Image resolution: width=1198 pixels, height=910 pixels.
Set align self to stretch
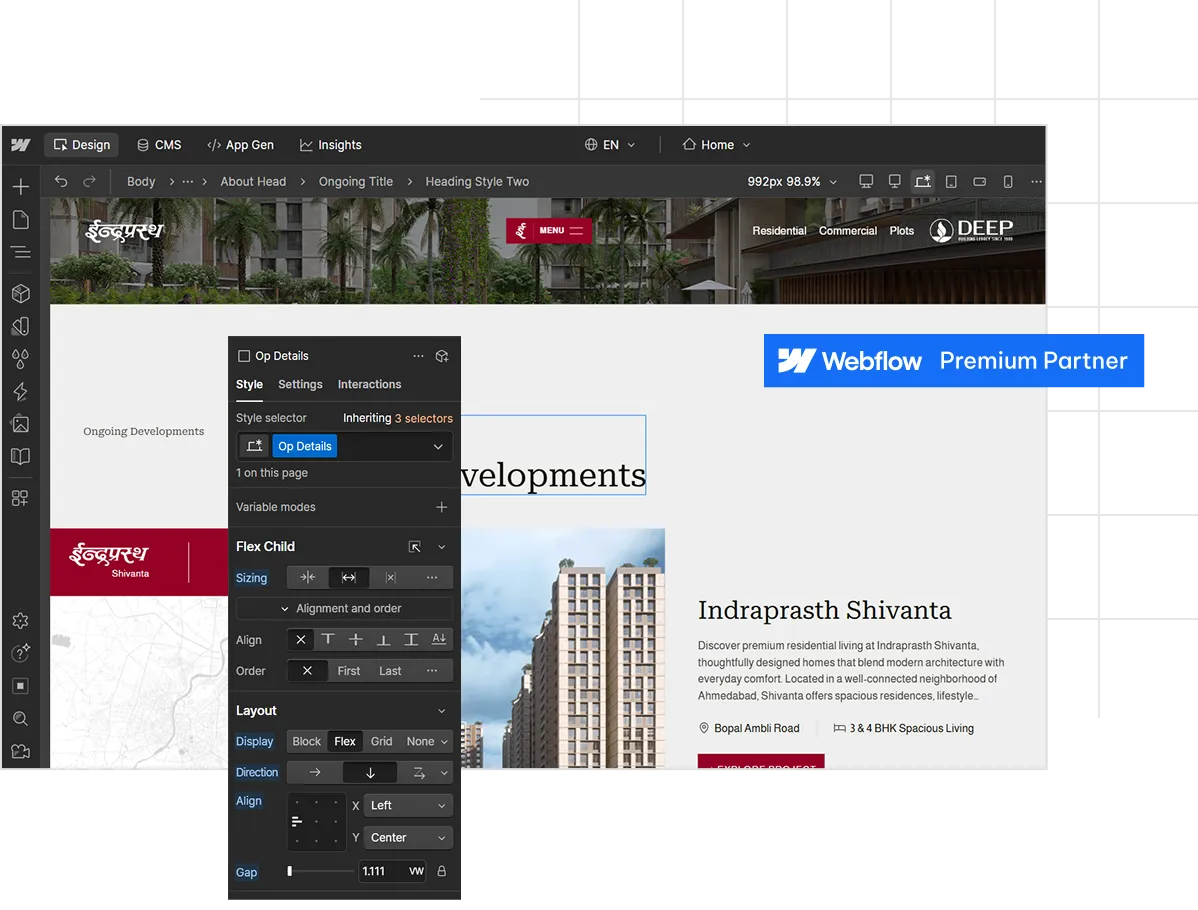click(411, 640)
